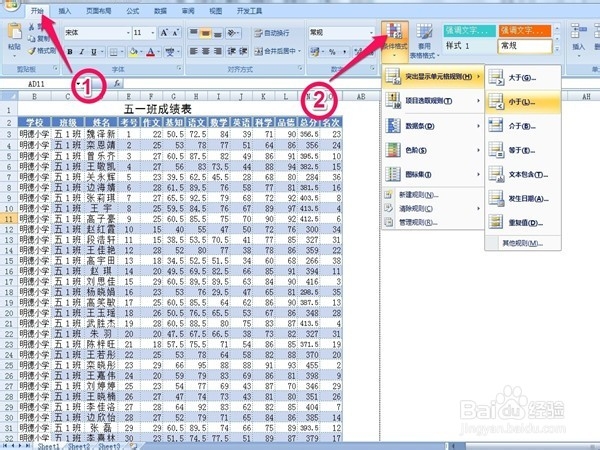This screenshot has width=600, height=450.
Task: Expand the 色阶 submenu
Action: pos(433,150)
